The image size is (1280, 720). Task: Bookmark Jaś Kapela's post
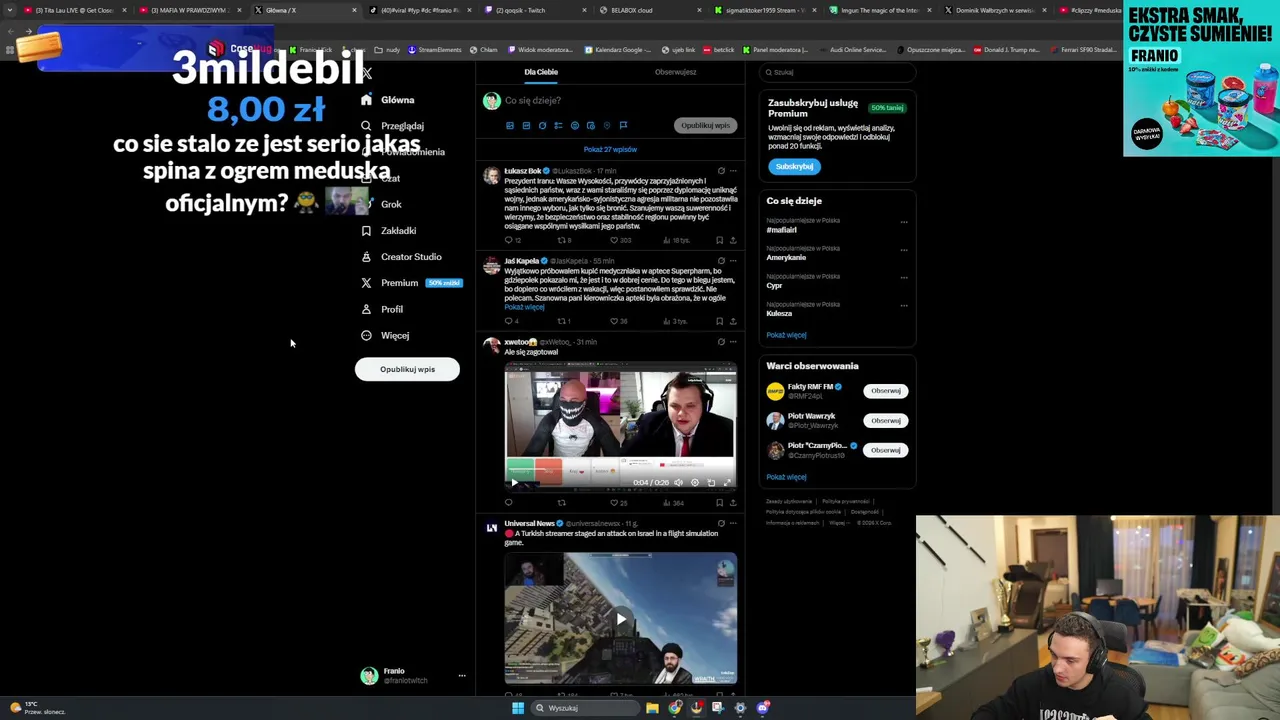[x=719, y=322]
